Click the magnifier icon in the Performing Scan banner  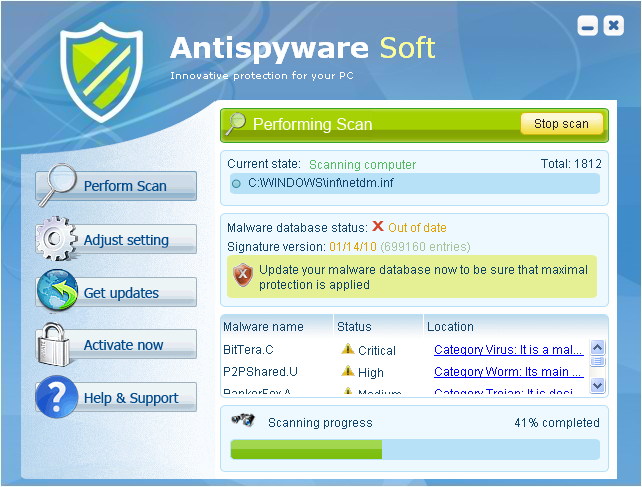tap(236, 123)
